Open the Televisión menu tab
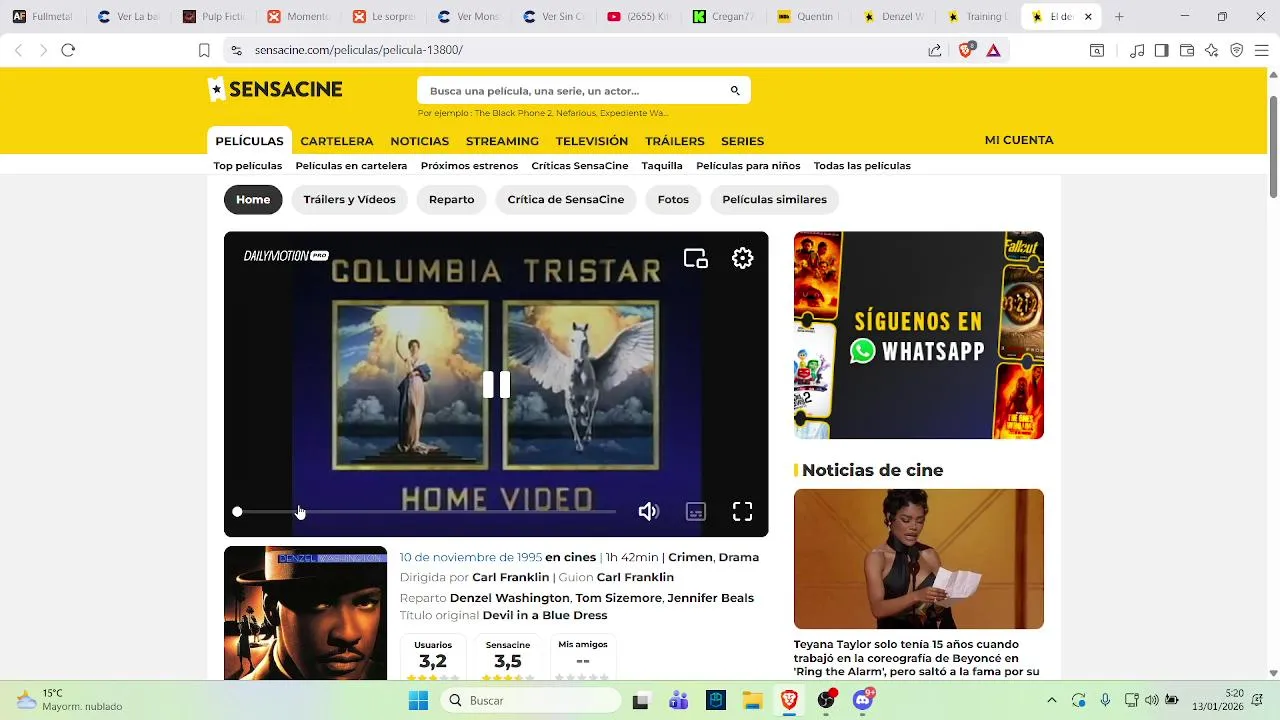 click(592, 141)
